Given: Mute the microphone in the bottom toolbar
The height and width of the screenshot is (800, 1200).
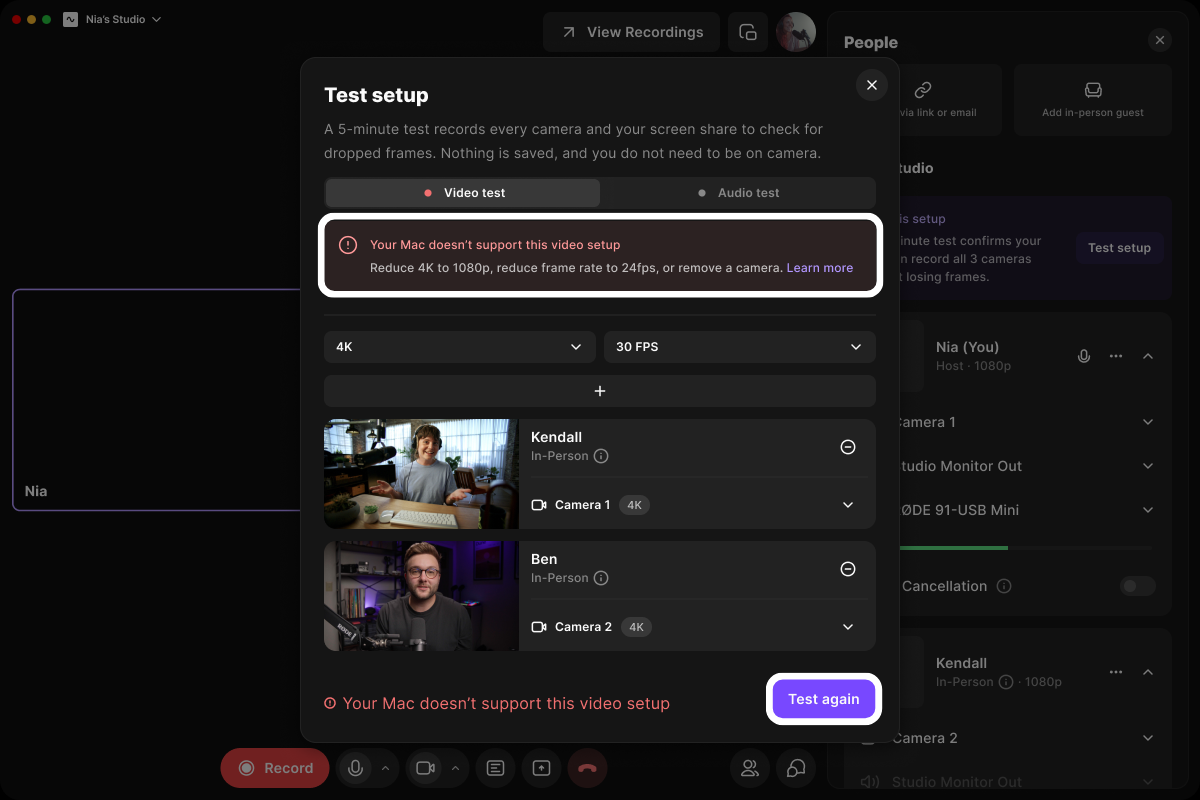Looking at the screenshot, I should tap(354, 768).
